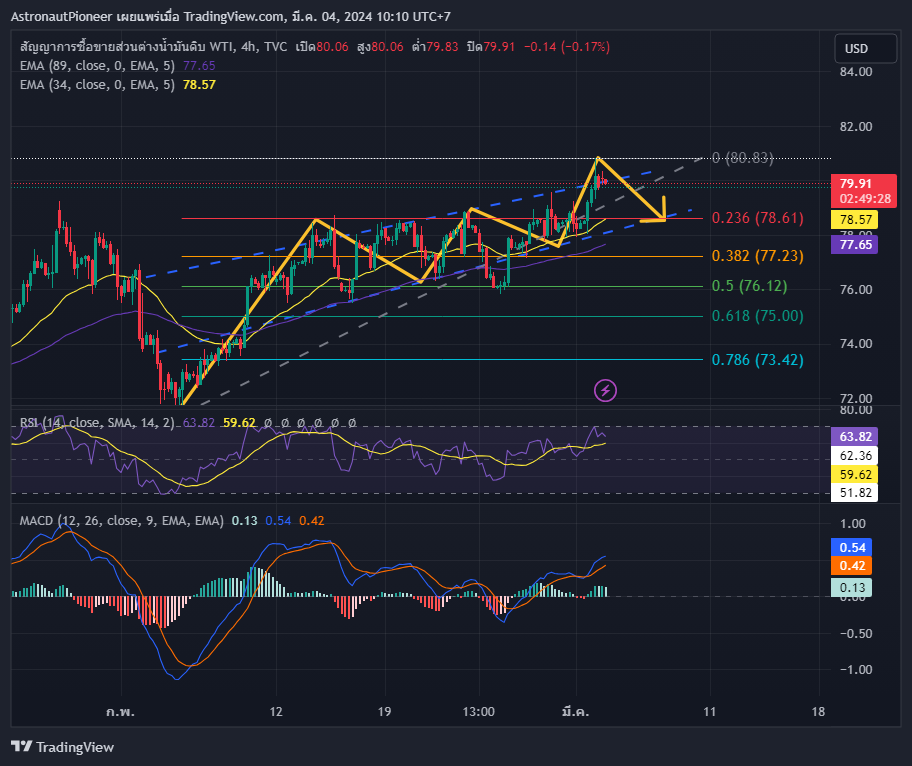
Task: Click the teal 0.13 histogram scale label
Action: coord(852,587)
